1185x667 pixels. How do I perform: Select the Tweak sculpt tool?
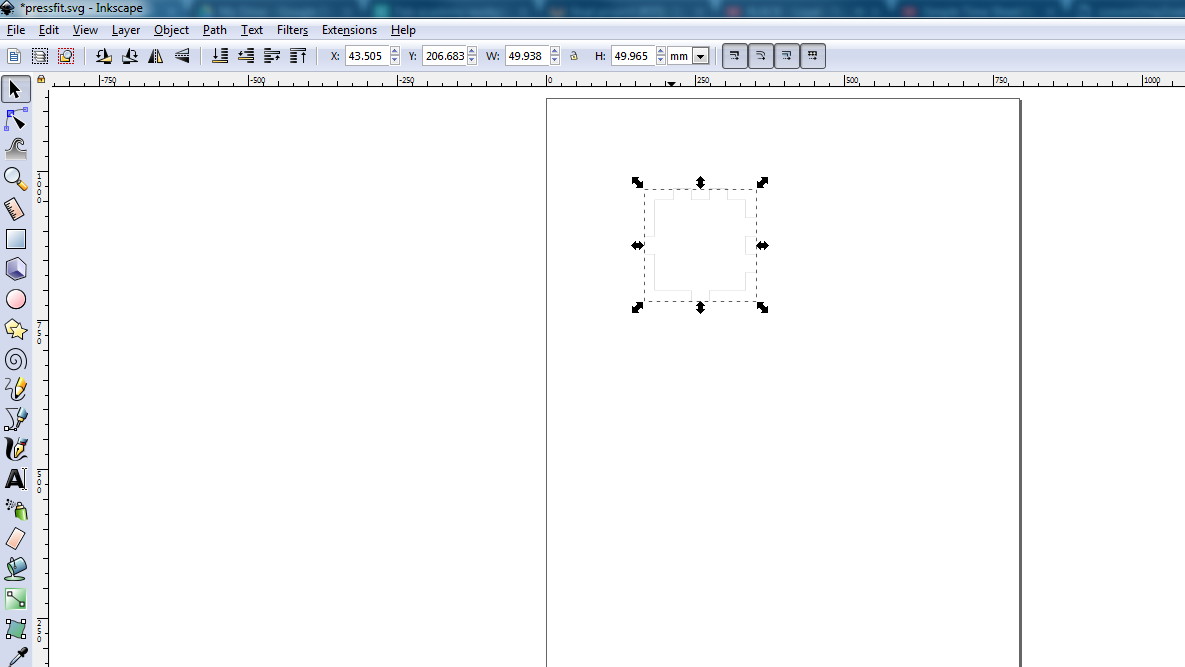(15, 149)
